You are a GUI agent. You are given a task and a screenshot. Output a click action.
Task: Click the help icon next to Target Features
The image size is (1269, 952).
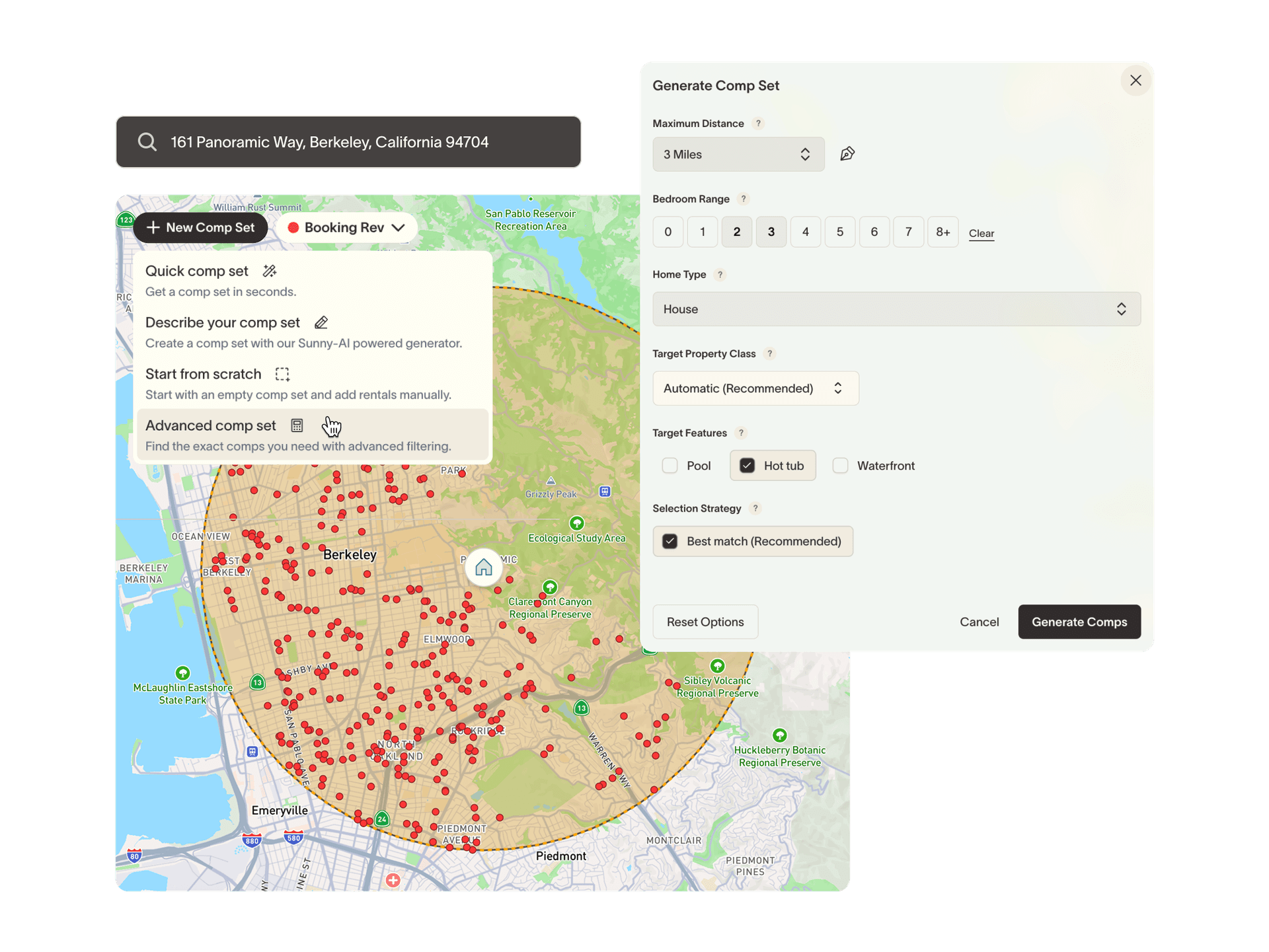click(742, 433)
